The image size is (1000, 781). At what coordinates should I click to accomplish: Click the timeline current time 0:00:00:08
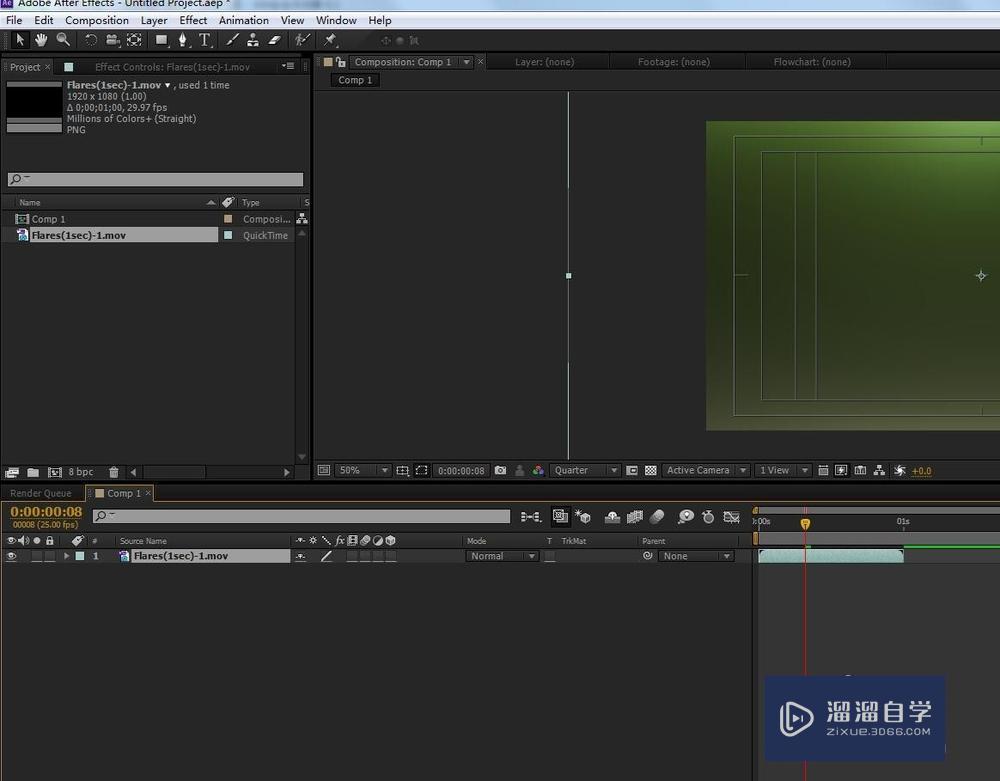(46, 512)
